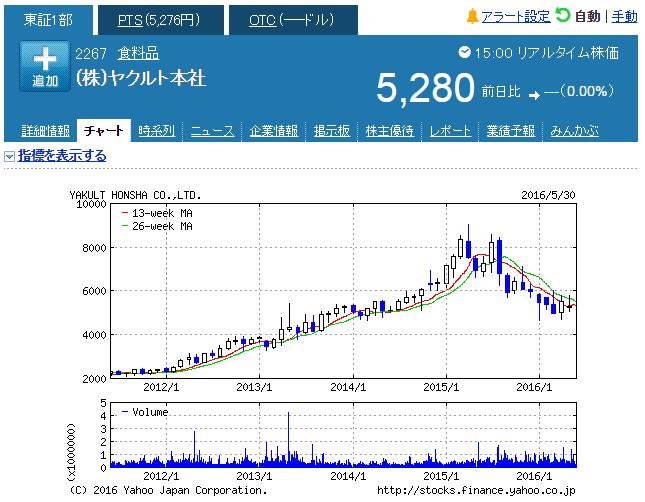Switch refresh mode to 手動
Screen dimensions: 645x502
[624, 17]
